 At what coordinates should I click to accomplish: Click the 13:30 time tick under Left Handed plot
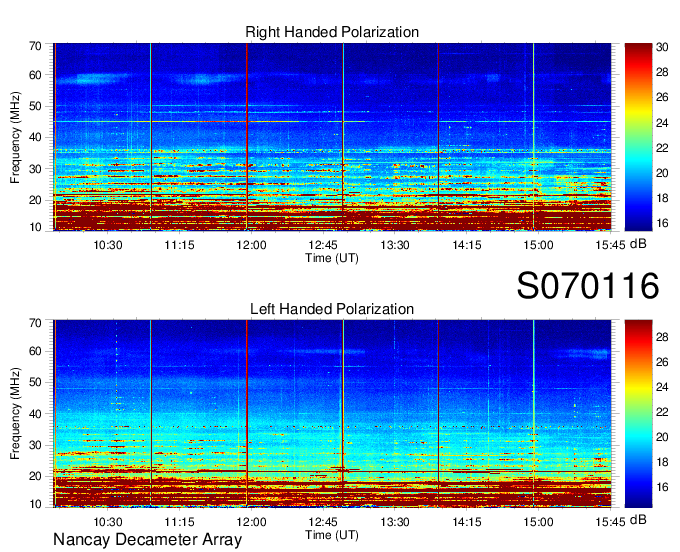[395, 522]
